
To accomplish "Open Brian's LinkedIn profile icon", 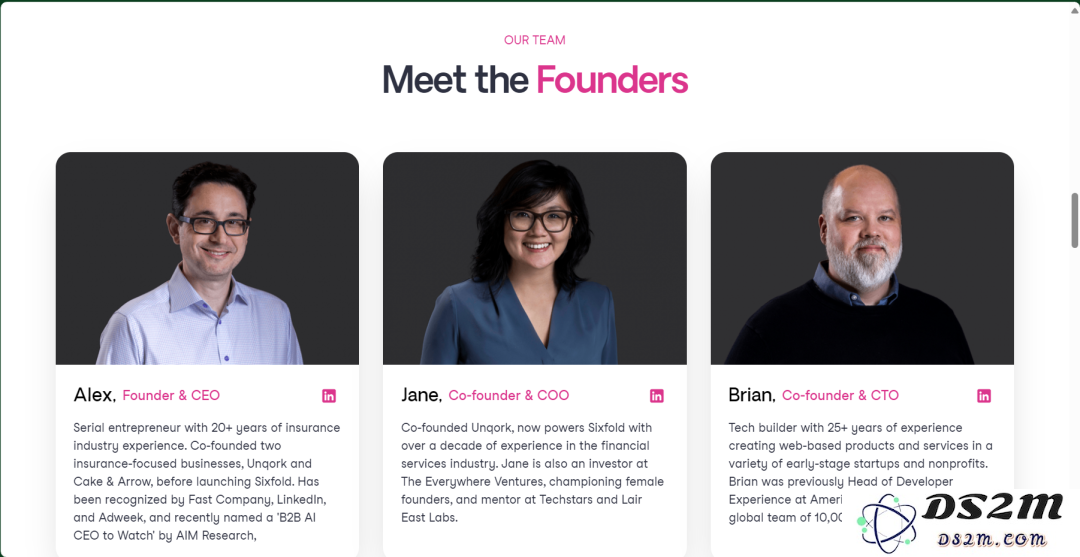I will tap(984, 396).
